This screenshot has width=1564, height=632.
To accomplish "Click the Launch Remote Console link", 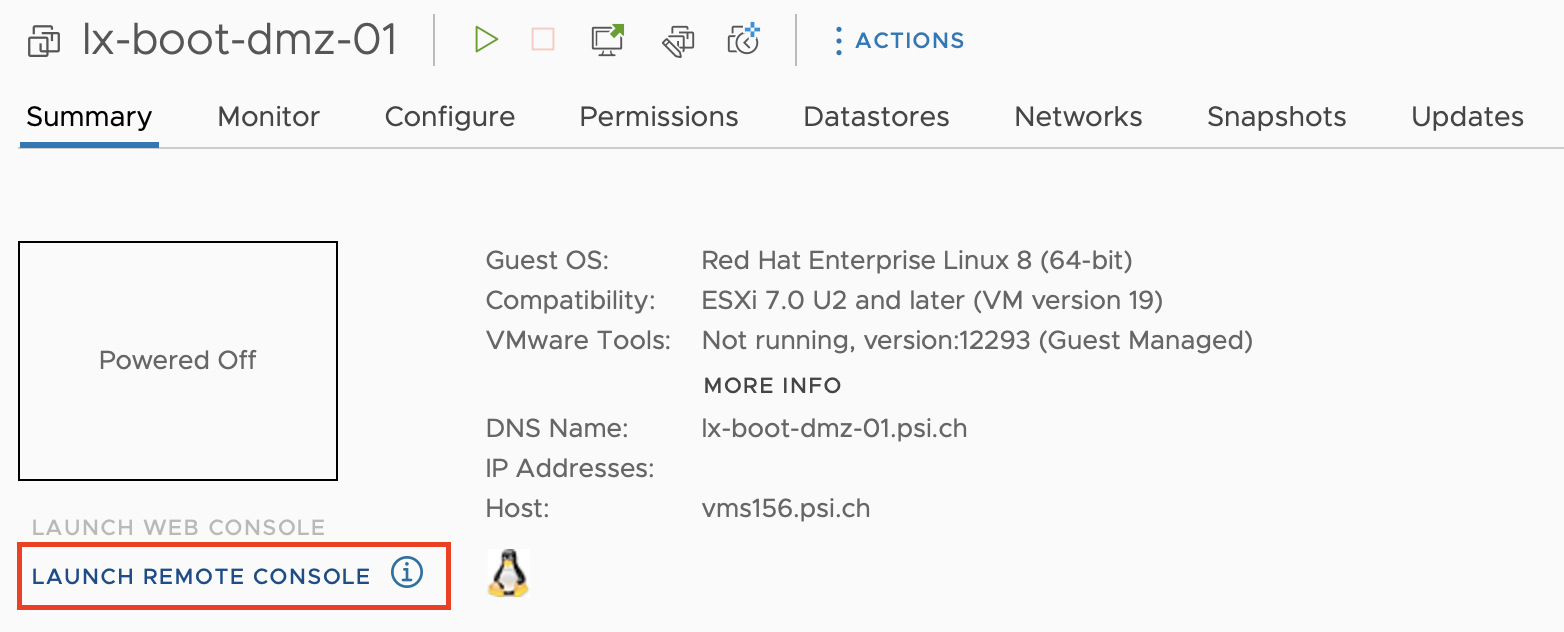I will [201, 576].
